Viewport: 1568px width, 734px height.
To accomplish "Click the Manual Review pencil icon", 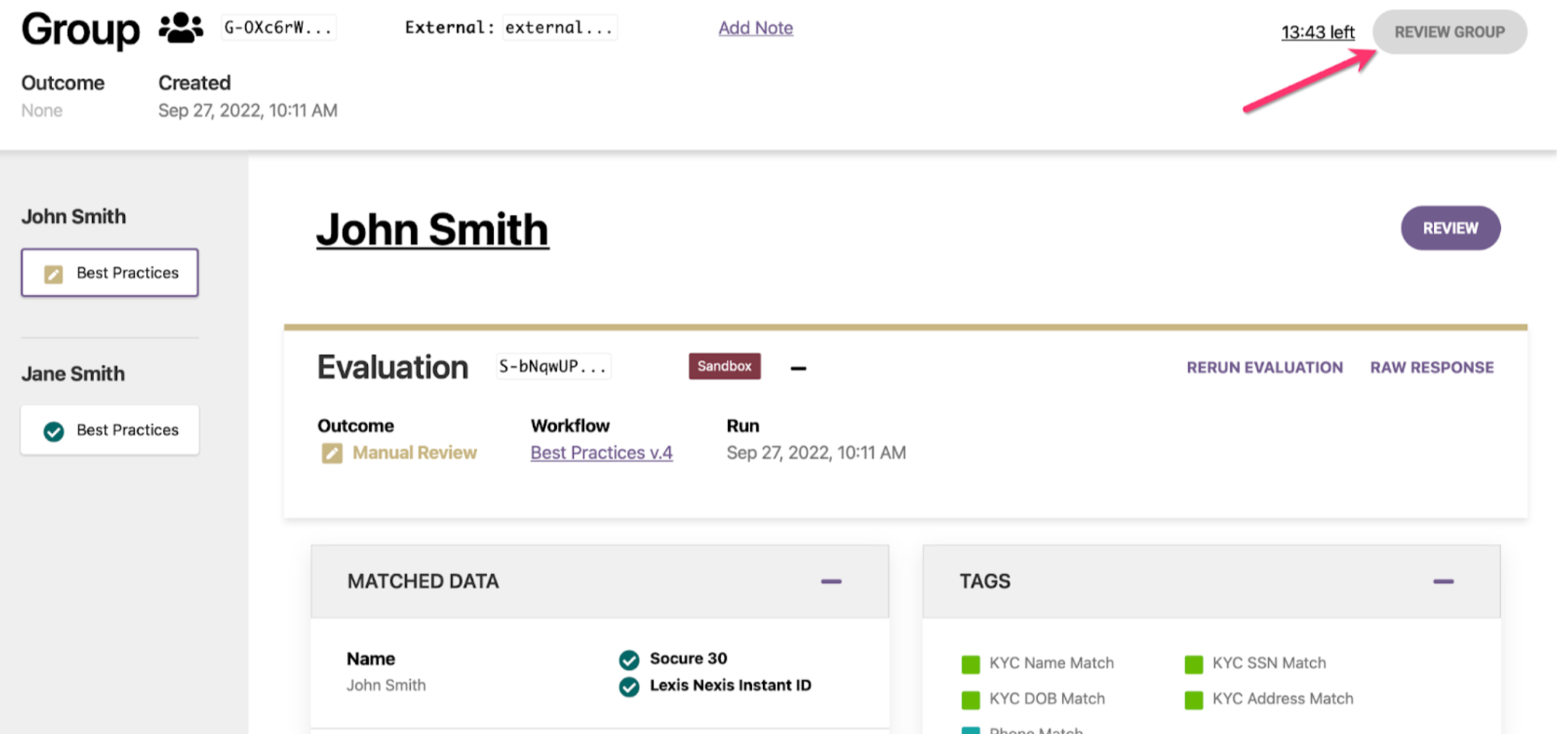I will point(332,453).
